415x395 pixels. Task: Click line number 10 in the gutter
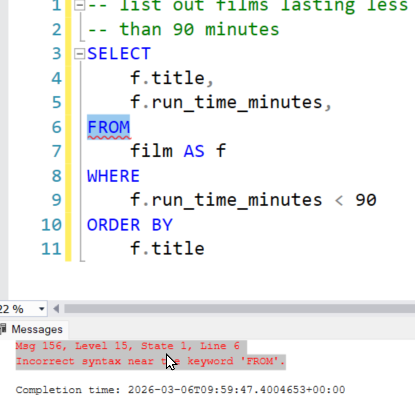[x=51, y=225]
